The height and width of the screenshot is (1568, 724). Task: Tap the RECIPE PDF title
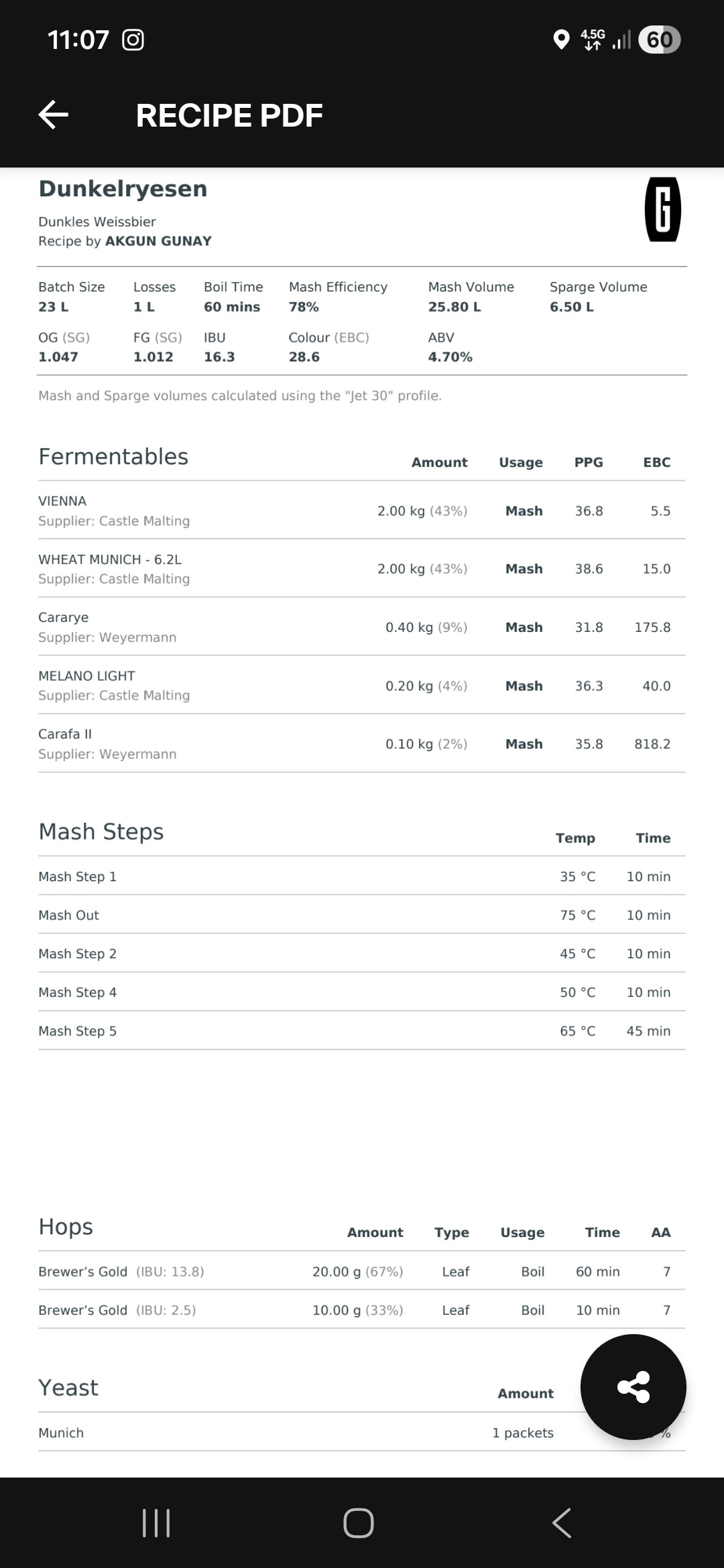click(x=229, y=115)
